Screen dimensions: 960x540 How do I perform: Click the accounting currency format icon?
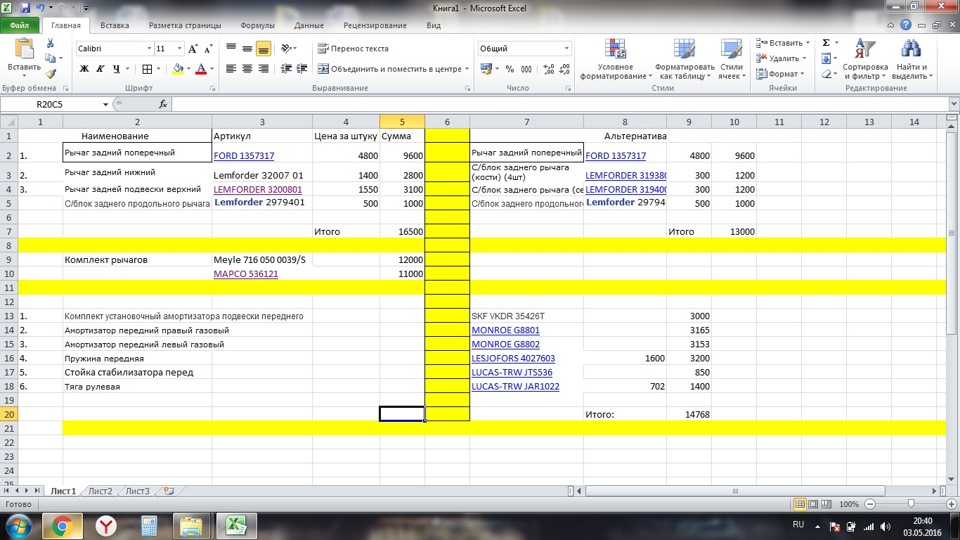tap(486, 69)
